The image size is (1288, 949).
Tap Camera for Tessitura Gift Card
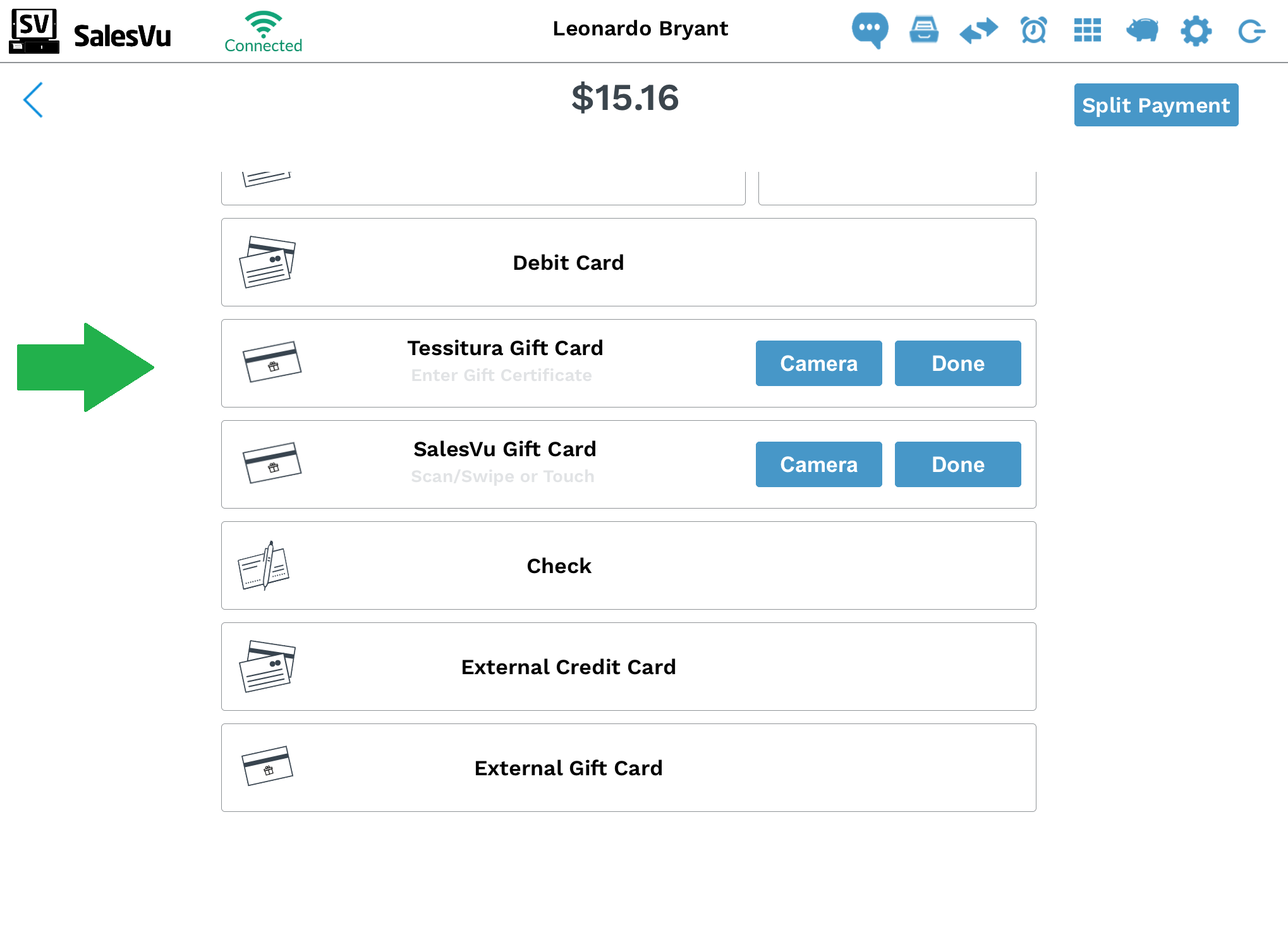(x=819, y=363)
